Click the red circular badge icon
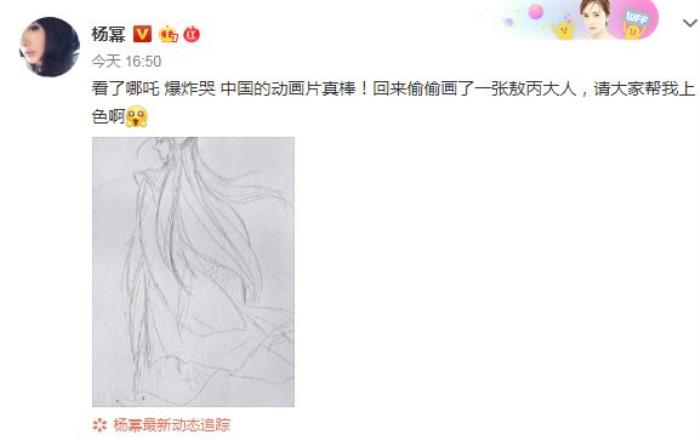 pyautogui.click(x=192, y=34)
